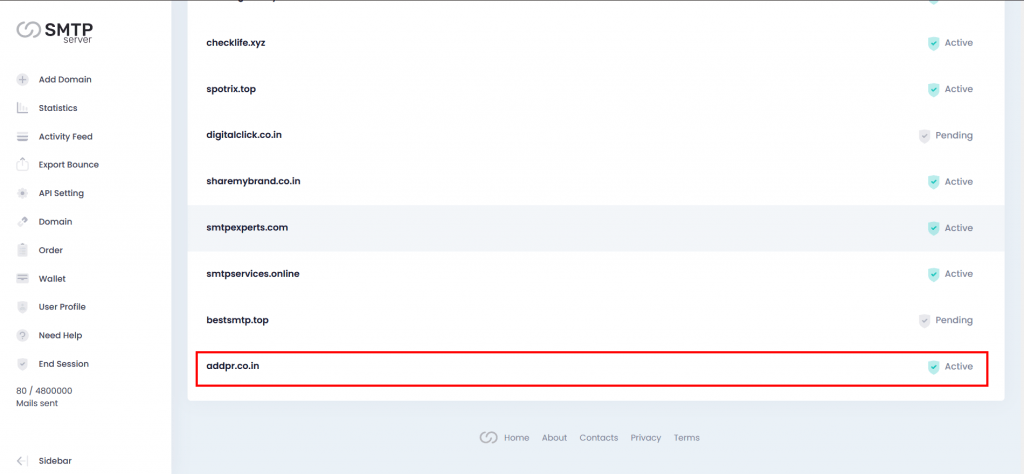Click the Active shield icon for sharemybrand.co.in
This screenshot has width=1024, height=474.
pyautogui.click(x=934, y=182)
